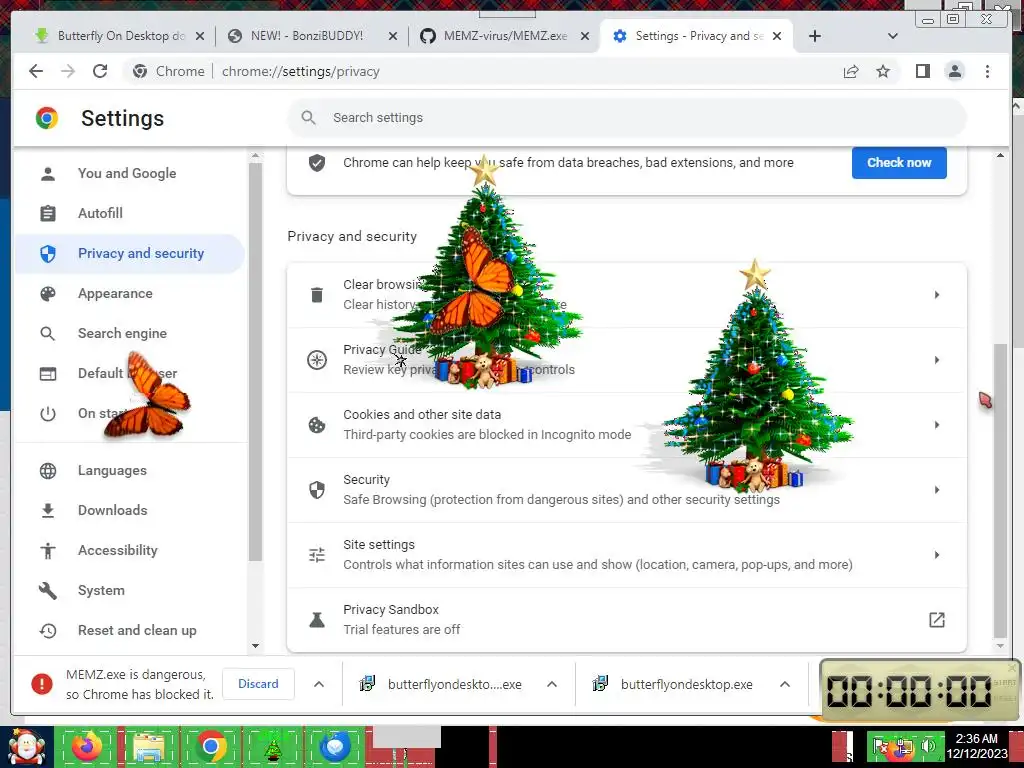
Task: Switch to the NEW! - BonziBUDDY! tab
Action: point(306,36)
